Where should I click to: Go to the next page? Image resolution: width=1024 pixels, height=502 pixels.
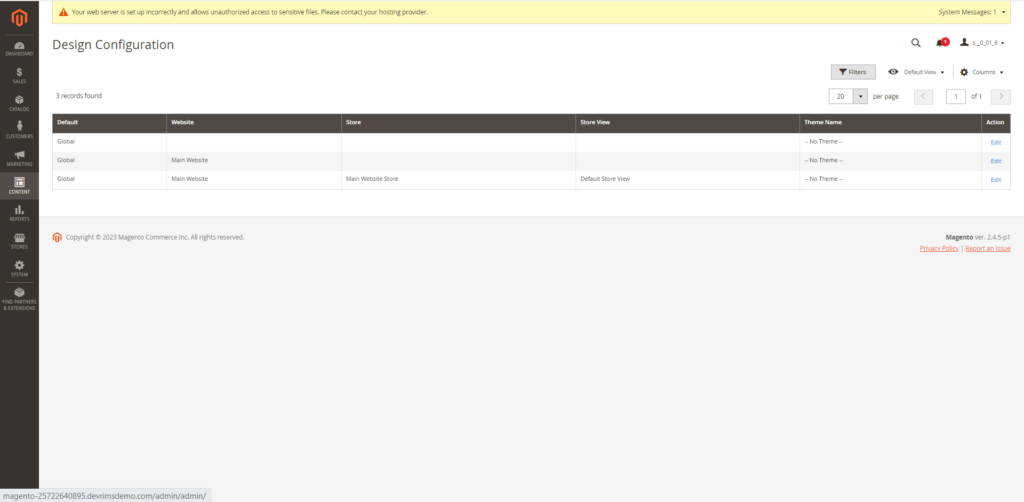(x=1000, y=97)
